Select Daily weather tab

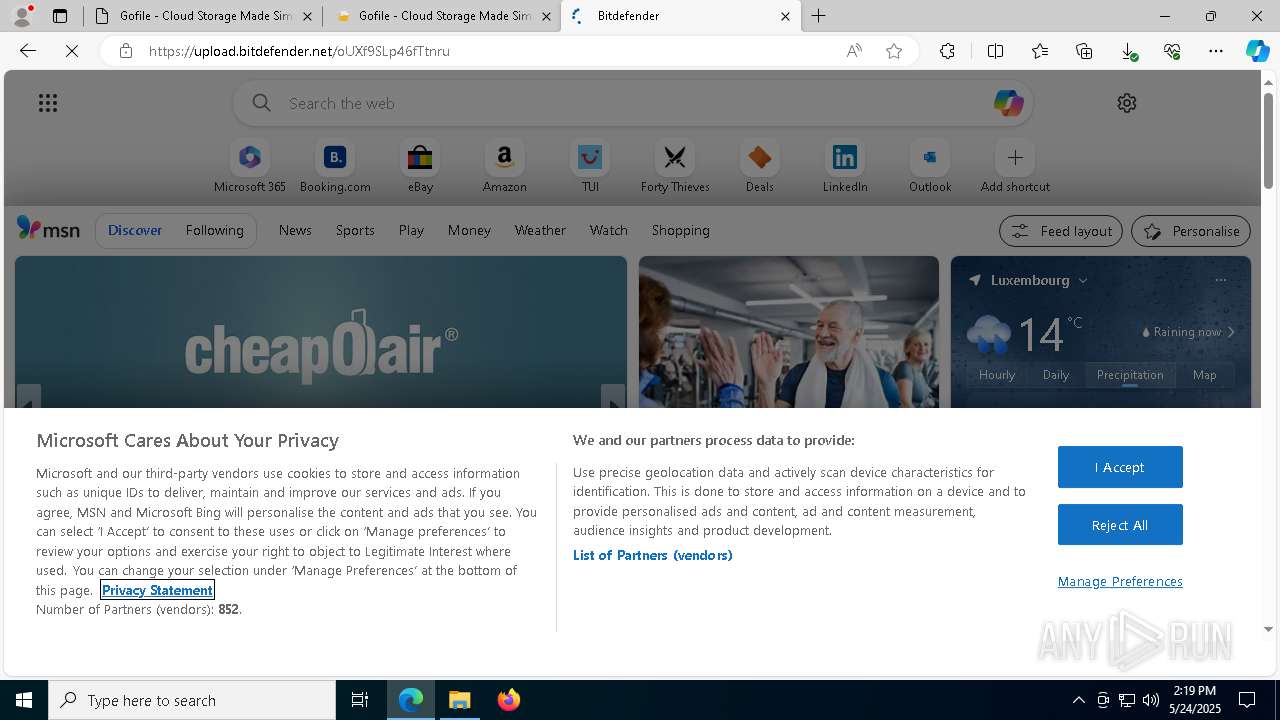[1056, 375]
